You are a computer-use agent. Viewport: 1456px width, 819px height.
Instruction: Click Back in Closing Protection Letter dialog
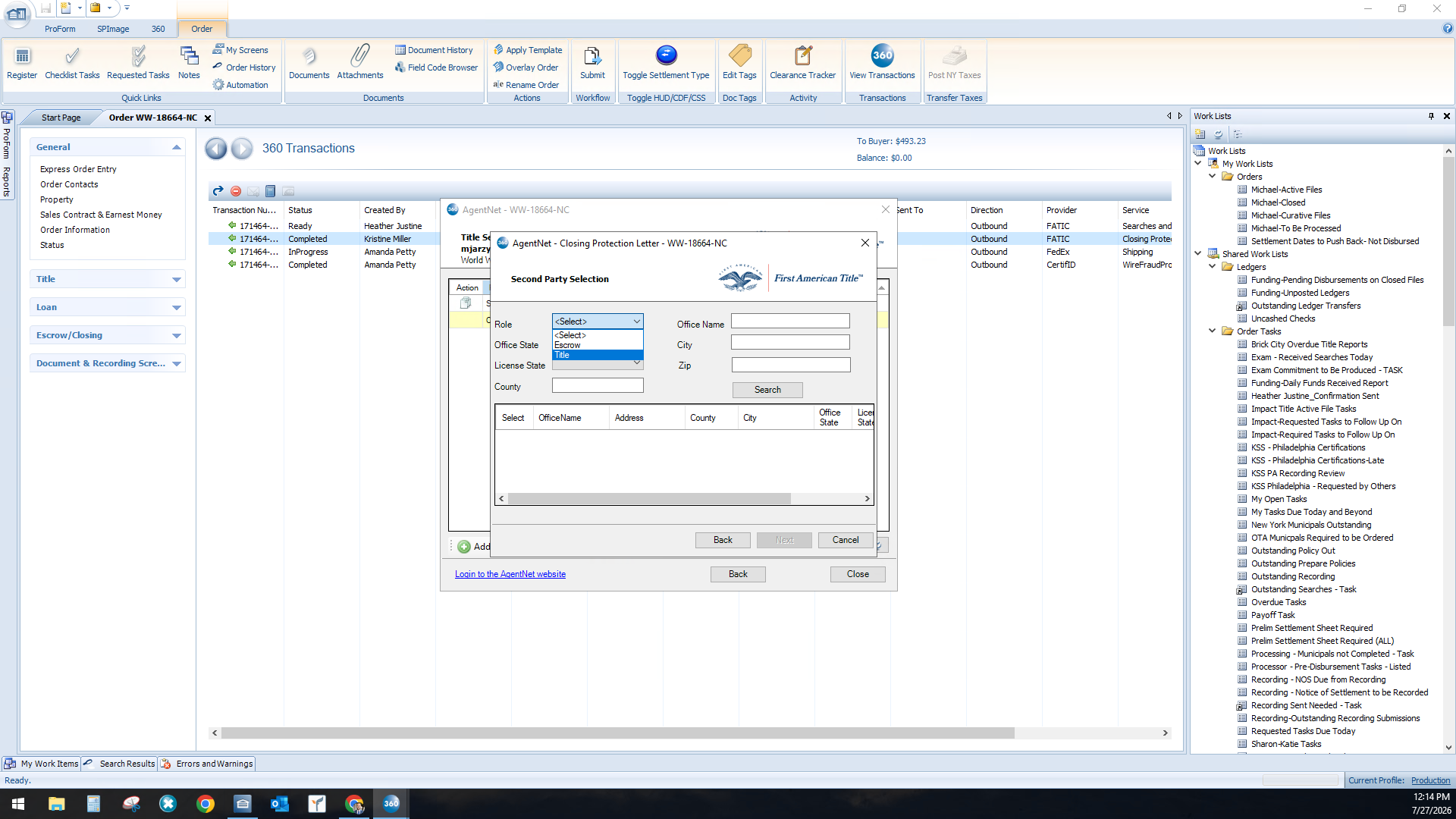tap(723, 540)
